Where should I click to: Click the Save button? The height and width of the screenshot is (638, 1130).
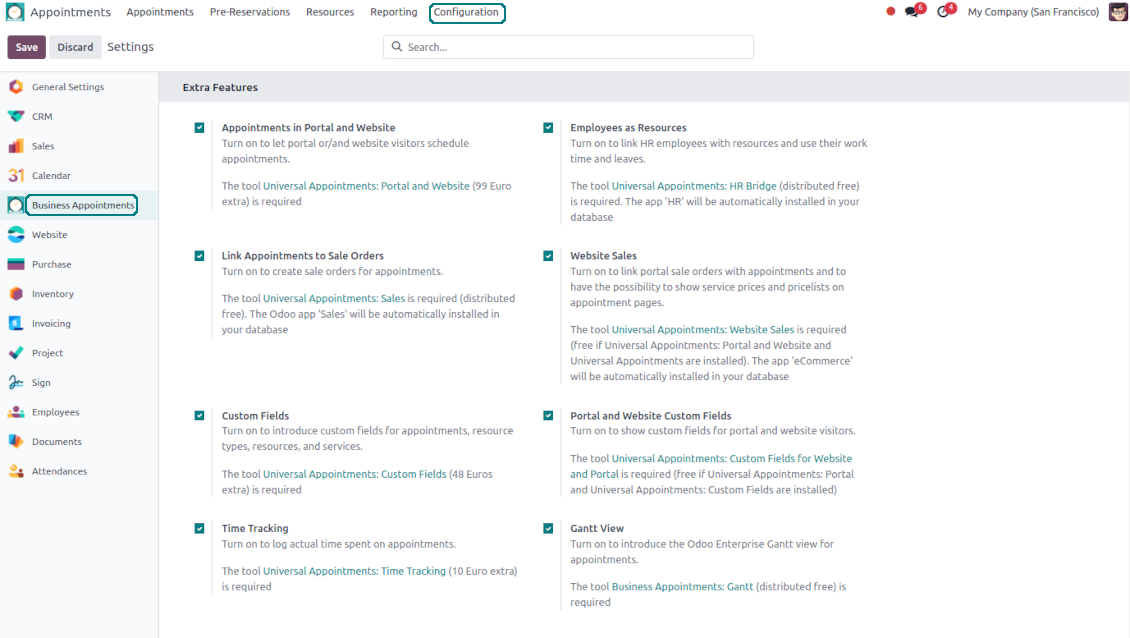coord(27,47)
